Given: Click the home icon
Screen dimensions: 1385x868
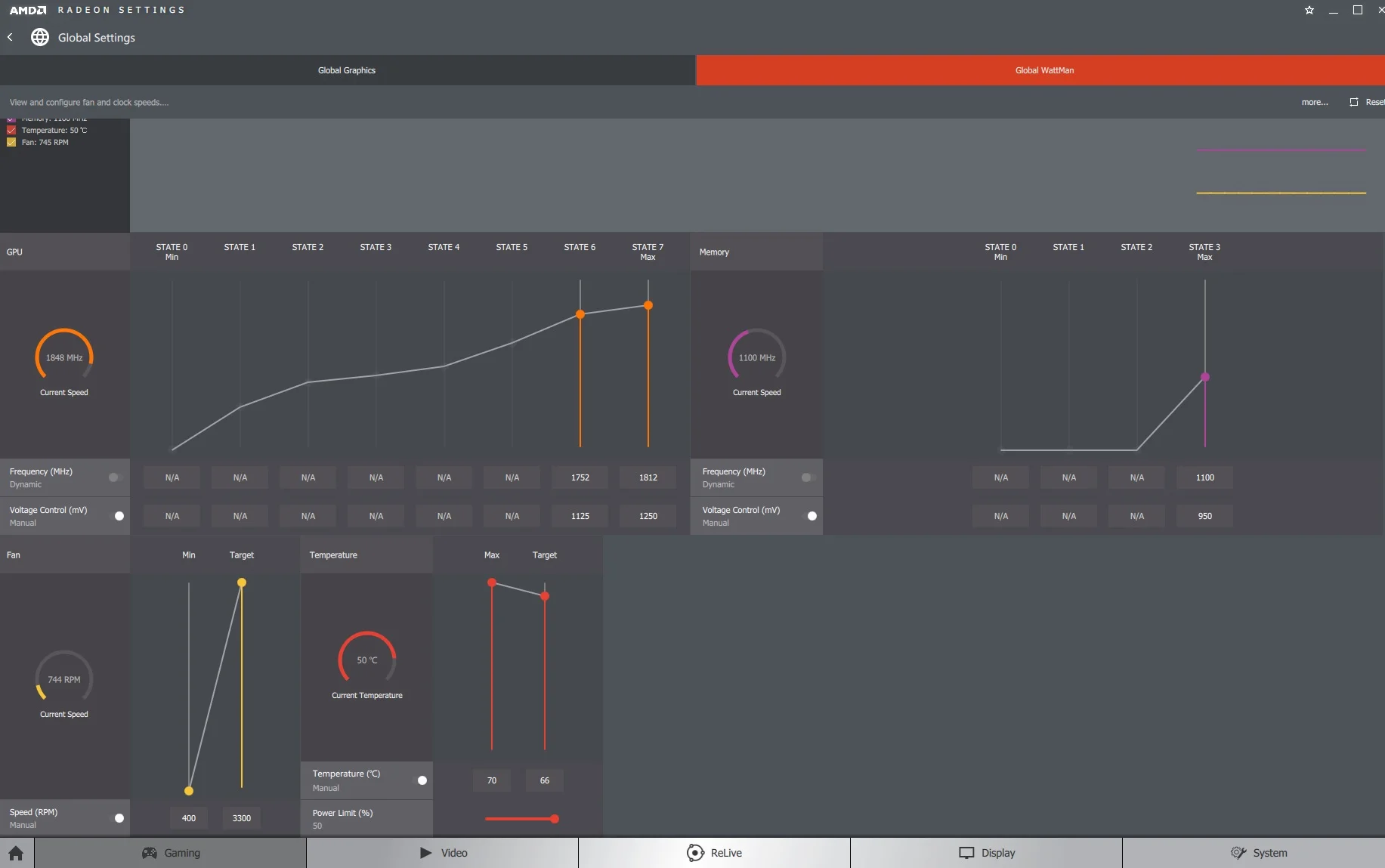Looking at the screenshot, I should coord(16,853).
